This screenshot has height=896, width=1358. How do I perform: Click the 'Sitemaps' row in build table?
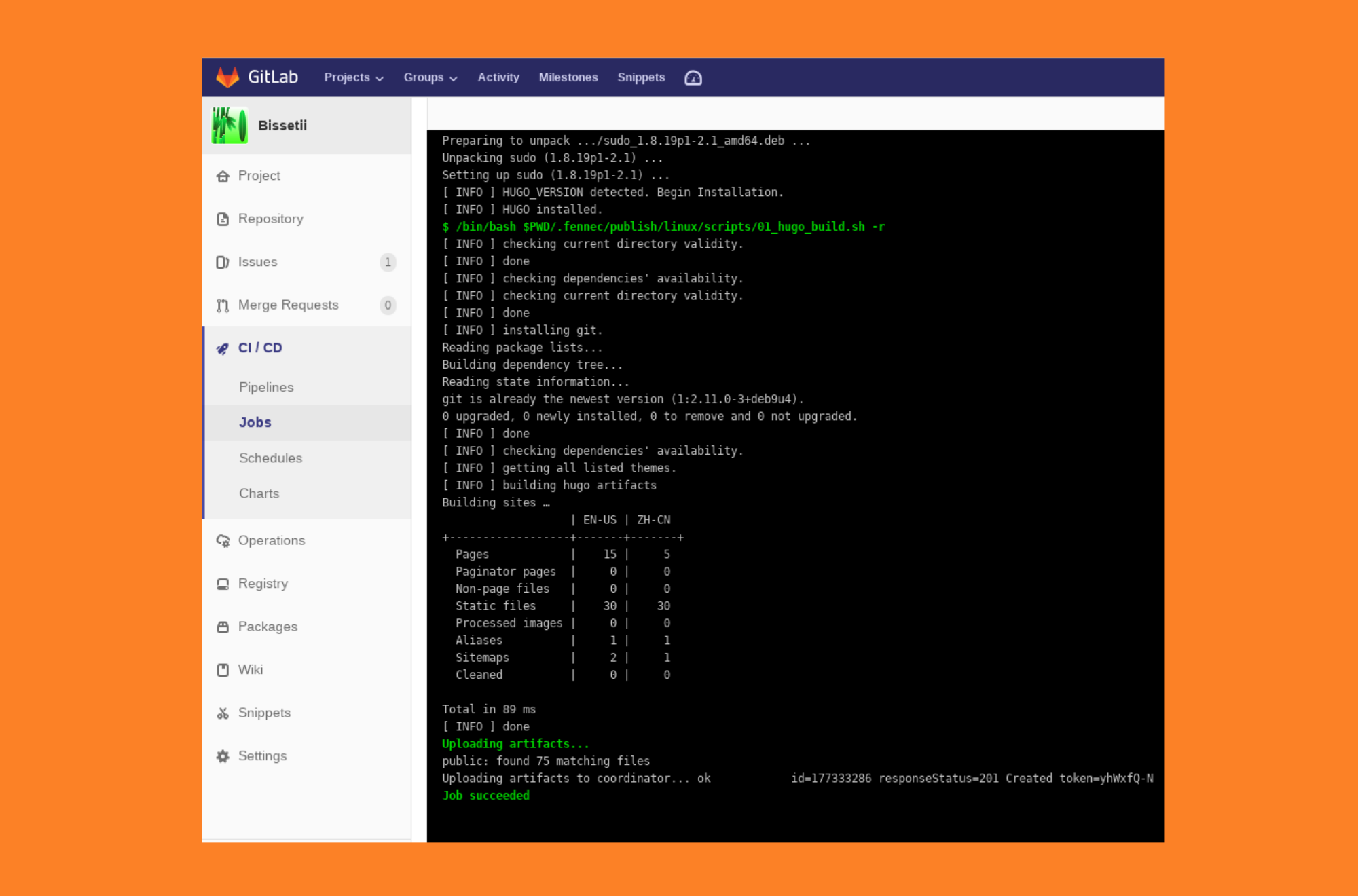coord(563,658)
